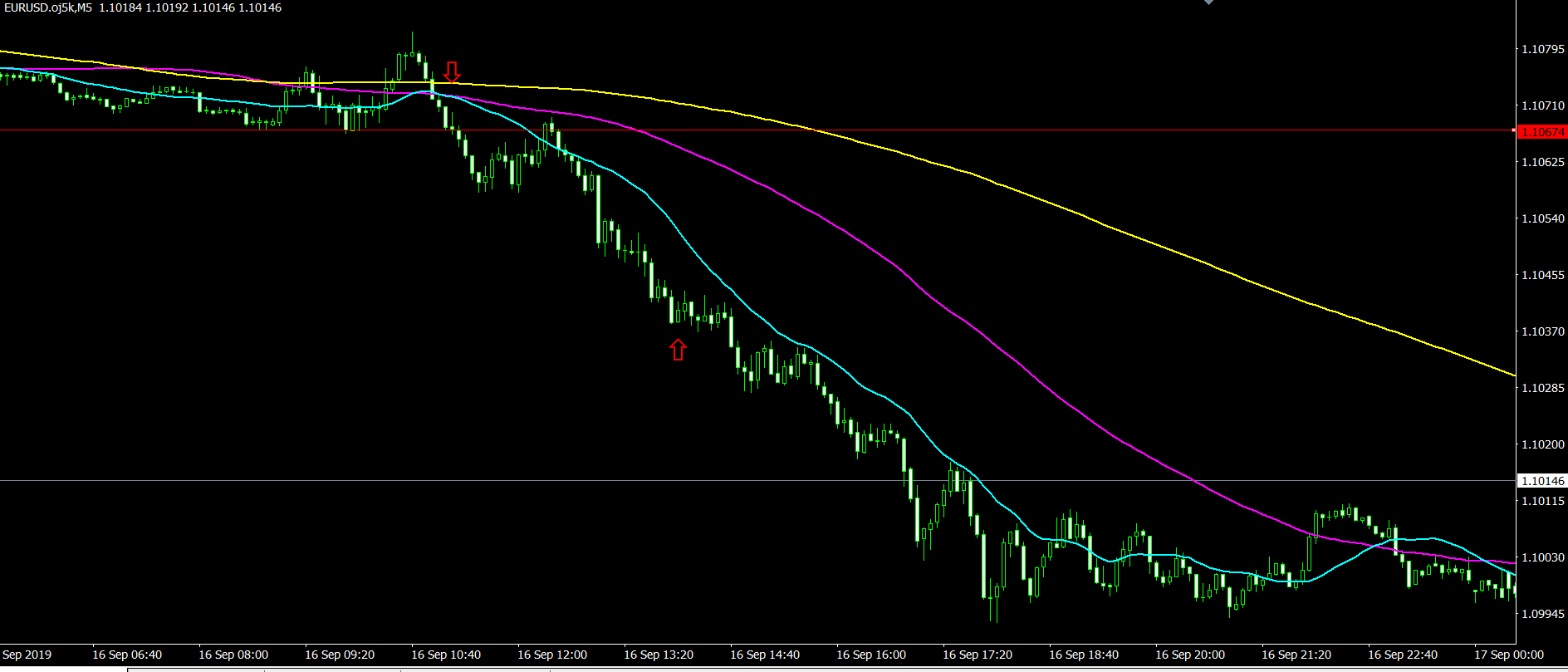This screenshot has width=1568, height=672.
Task: Click price axis label 1.10115
Action: (x=1542, y=501)
